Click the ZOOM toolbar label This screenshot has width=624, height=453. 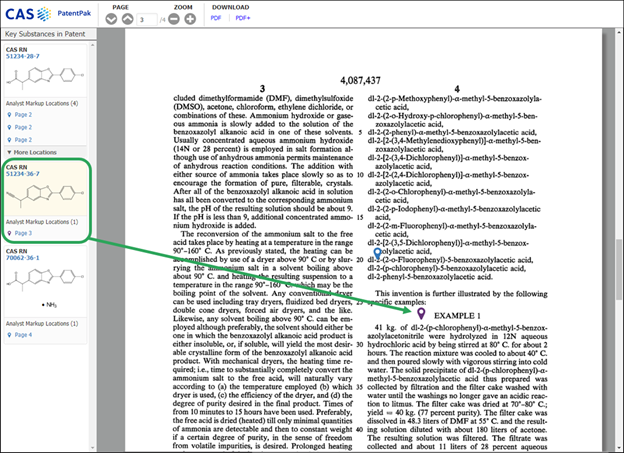pos(183,7)
